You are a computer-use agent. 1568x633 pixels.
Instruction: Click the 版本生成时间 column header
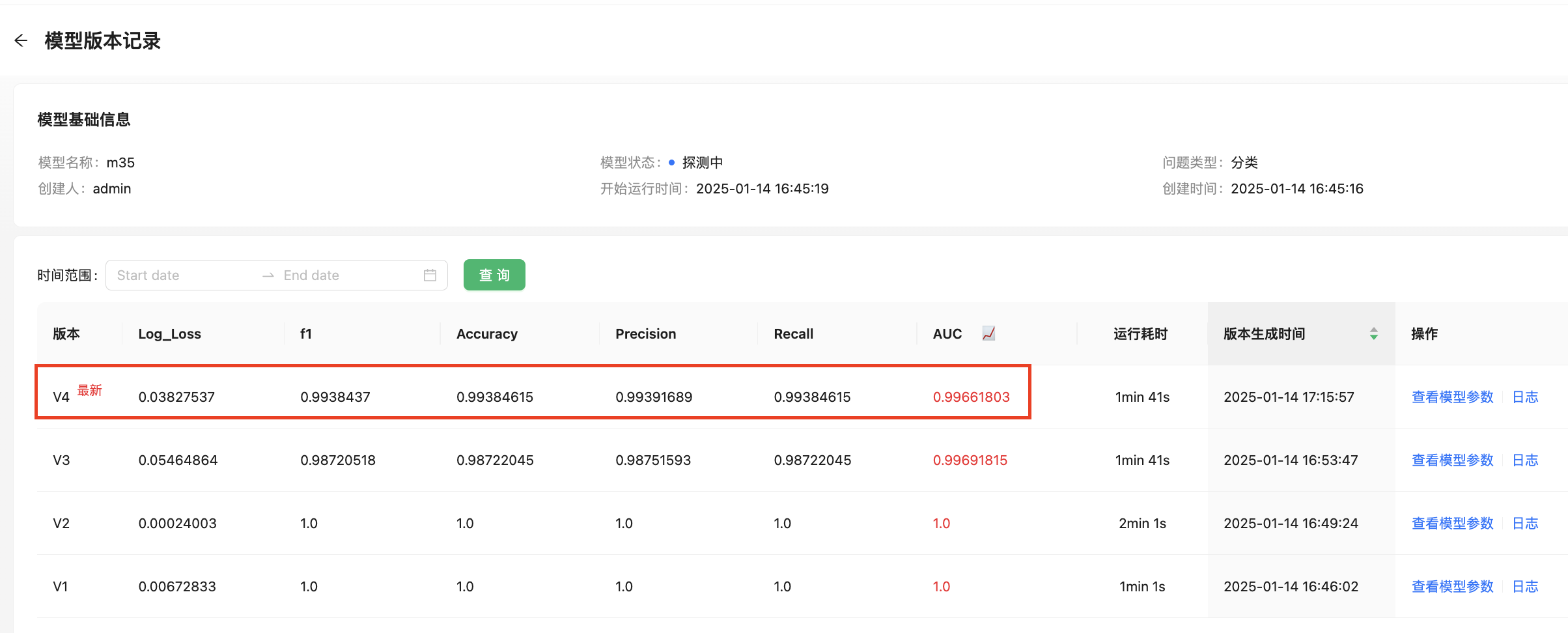(1264, 334)
